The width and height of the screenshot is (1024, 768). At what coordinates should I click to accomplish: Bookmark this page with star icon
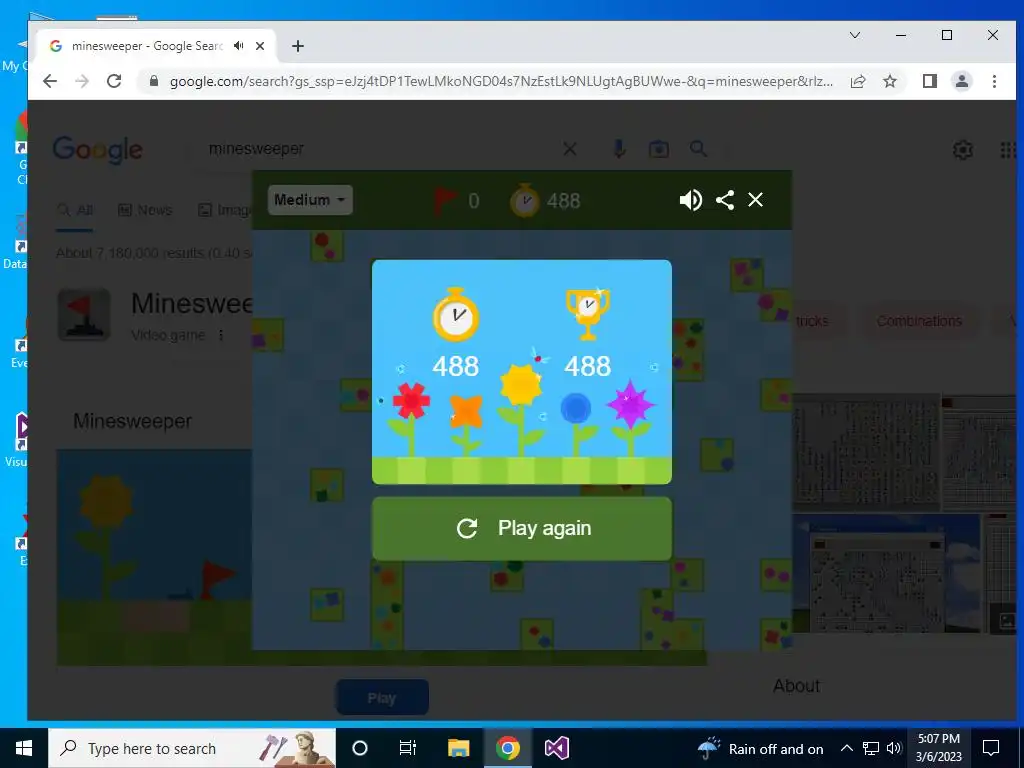pyautogui.click(x=889, y=81)
